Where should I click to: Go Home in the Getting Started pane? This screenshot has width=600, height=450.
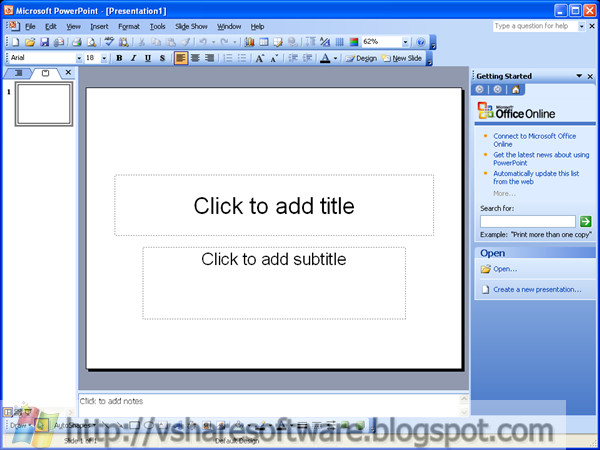(516, 90)
